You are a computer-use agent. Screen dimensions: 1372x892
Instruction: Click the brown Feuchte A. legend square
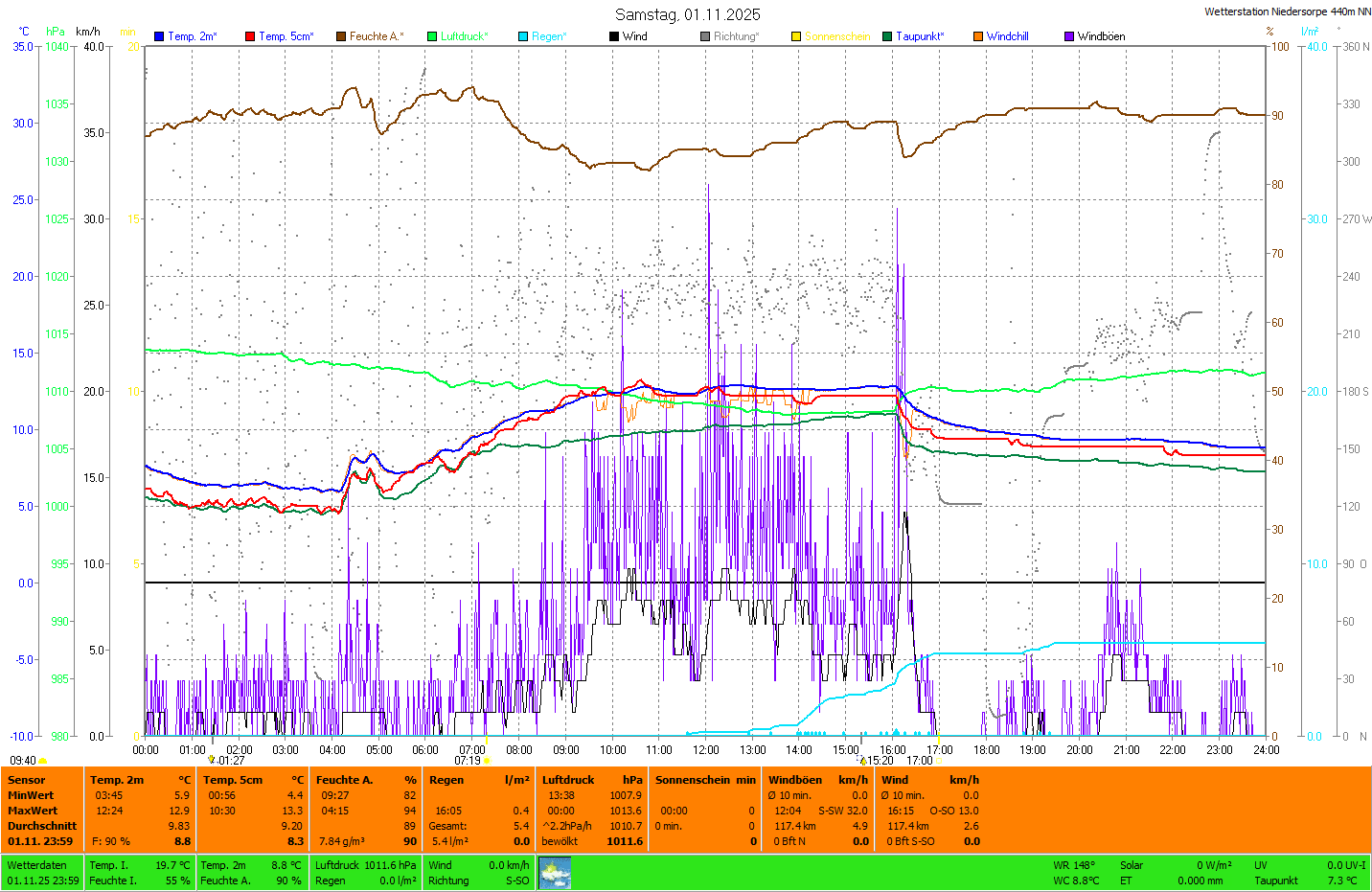[341, 36]
